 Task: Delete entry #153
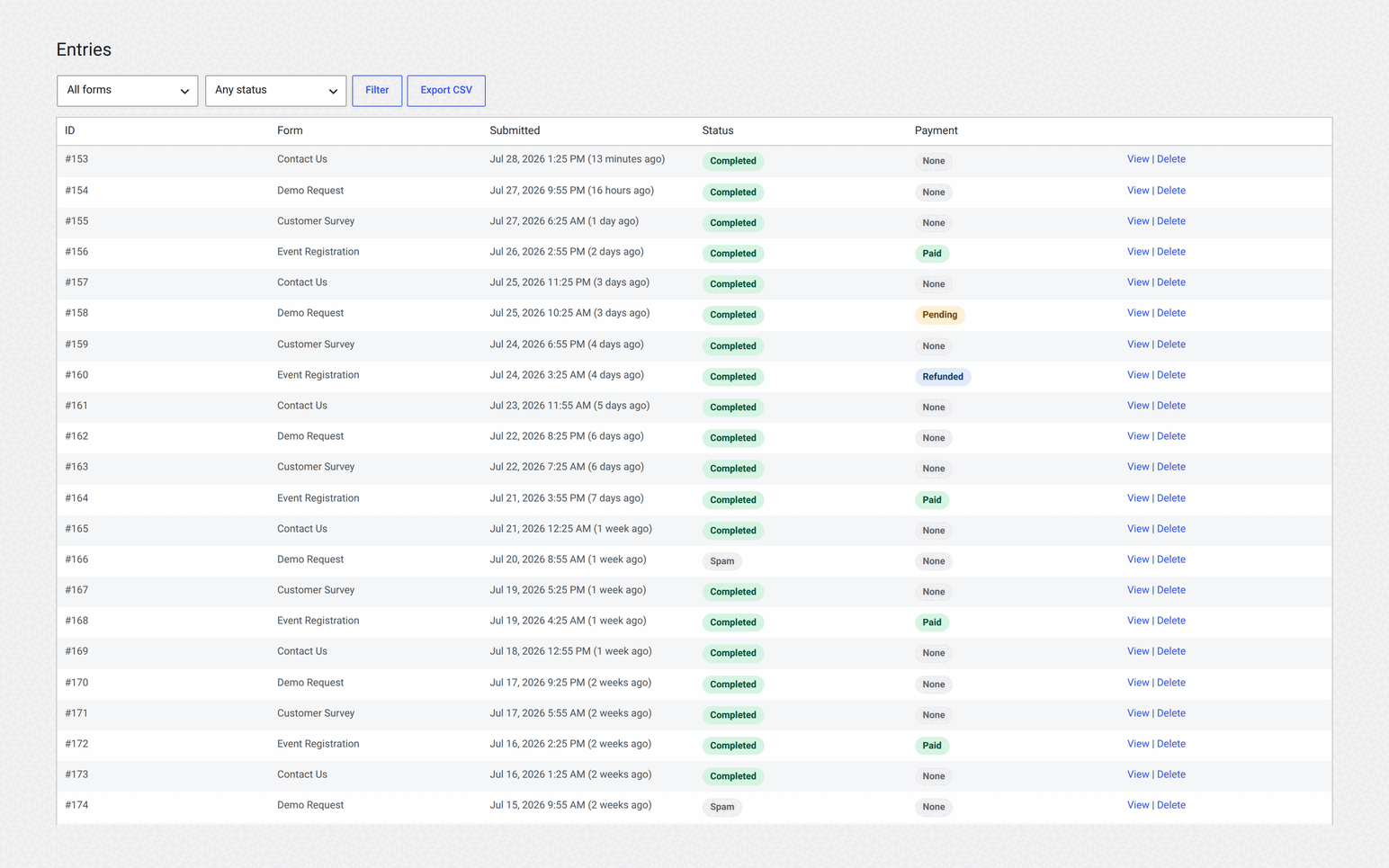pos(1171,159)
